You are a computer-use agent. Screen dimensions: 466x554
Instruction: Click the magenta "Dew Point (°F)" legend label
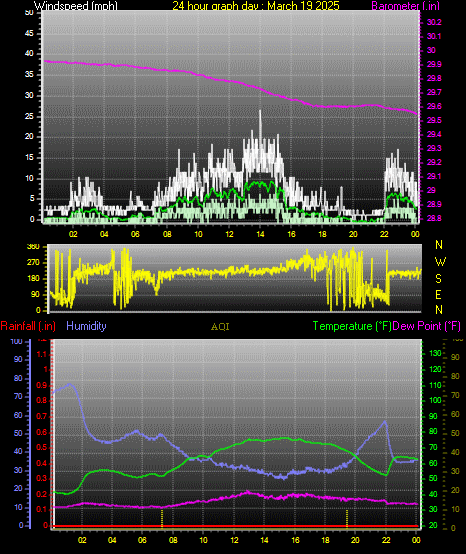pos(427,326)
